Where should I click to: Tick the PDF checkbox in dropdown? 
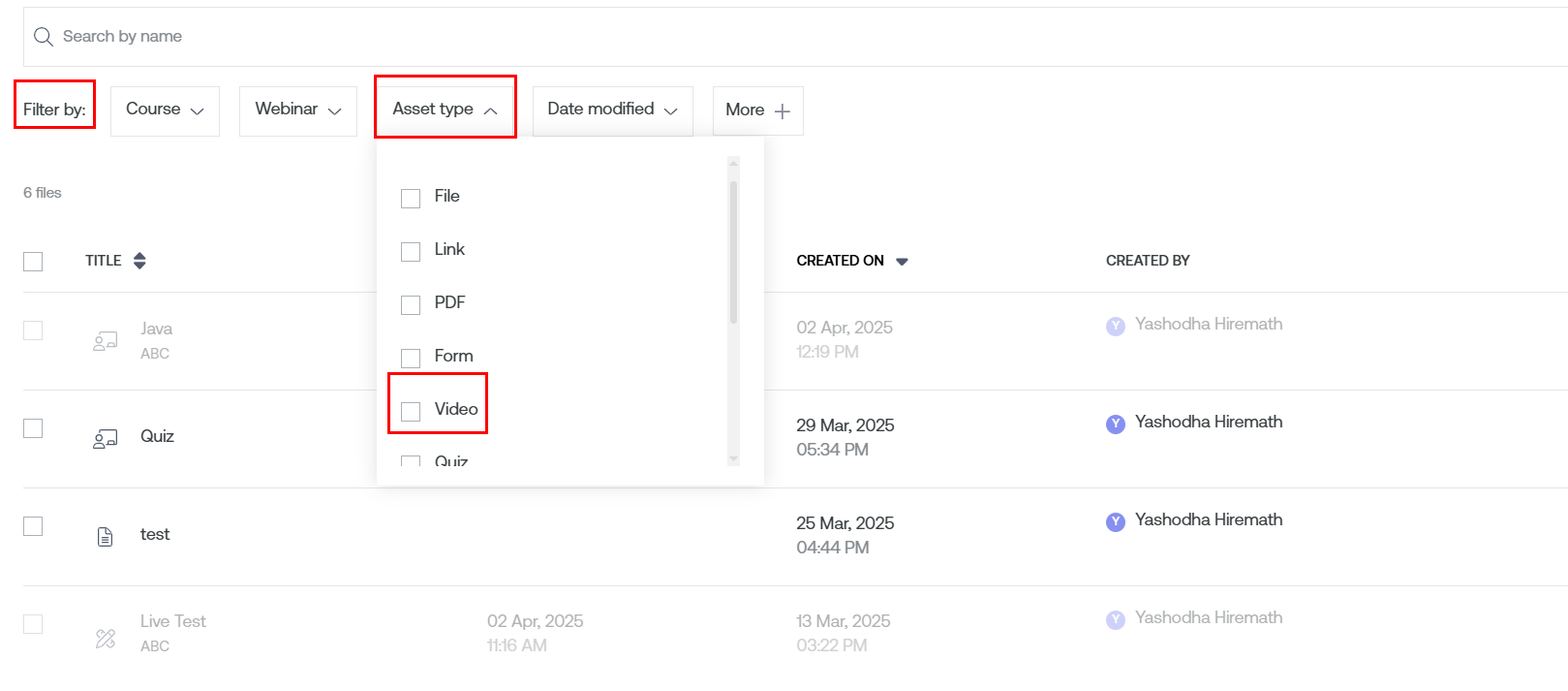(411, 304)
